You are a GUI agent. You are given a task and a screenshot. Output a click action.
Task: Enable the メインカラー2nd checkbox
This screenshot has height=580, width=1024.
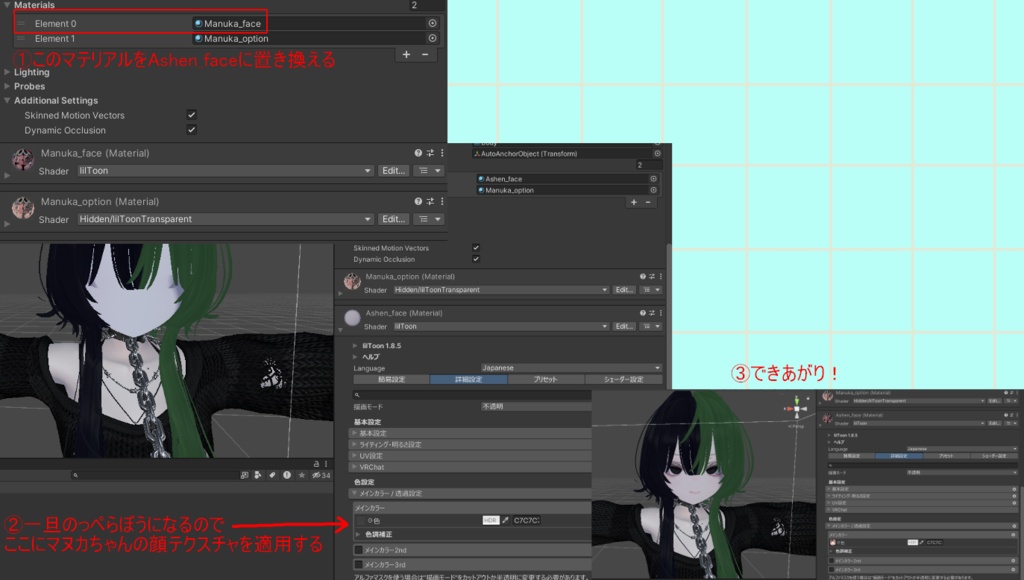click(358, 548)
